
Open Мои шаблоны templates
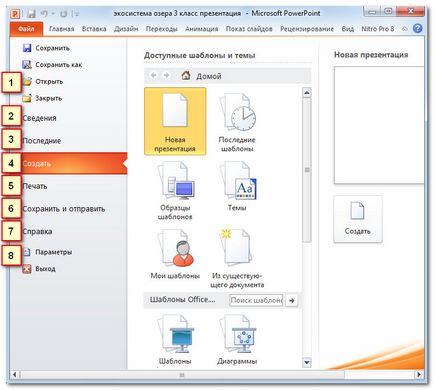175,253
